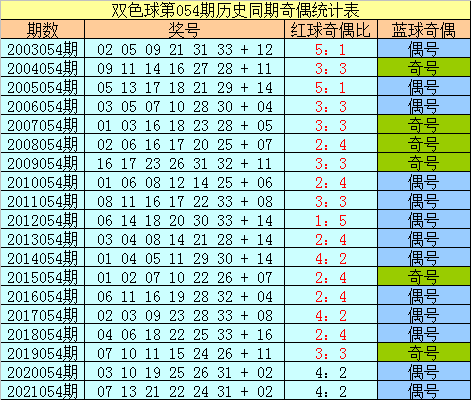Click the 3:3 ratio in row 2004054期
The image size is (471, 400).
click(x=331, y=68)
